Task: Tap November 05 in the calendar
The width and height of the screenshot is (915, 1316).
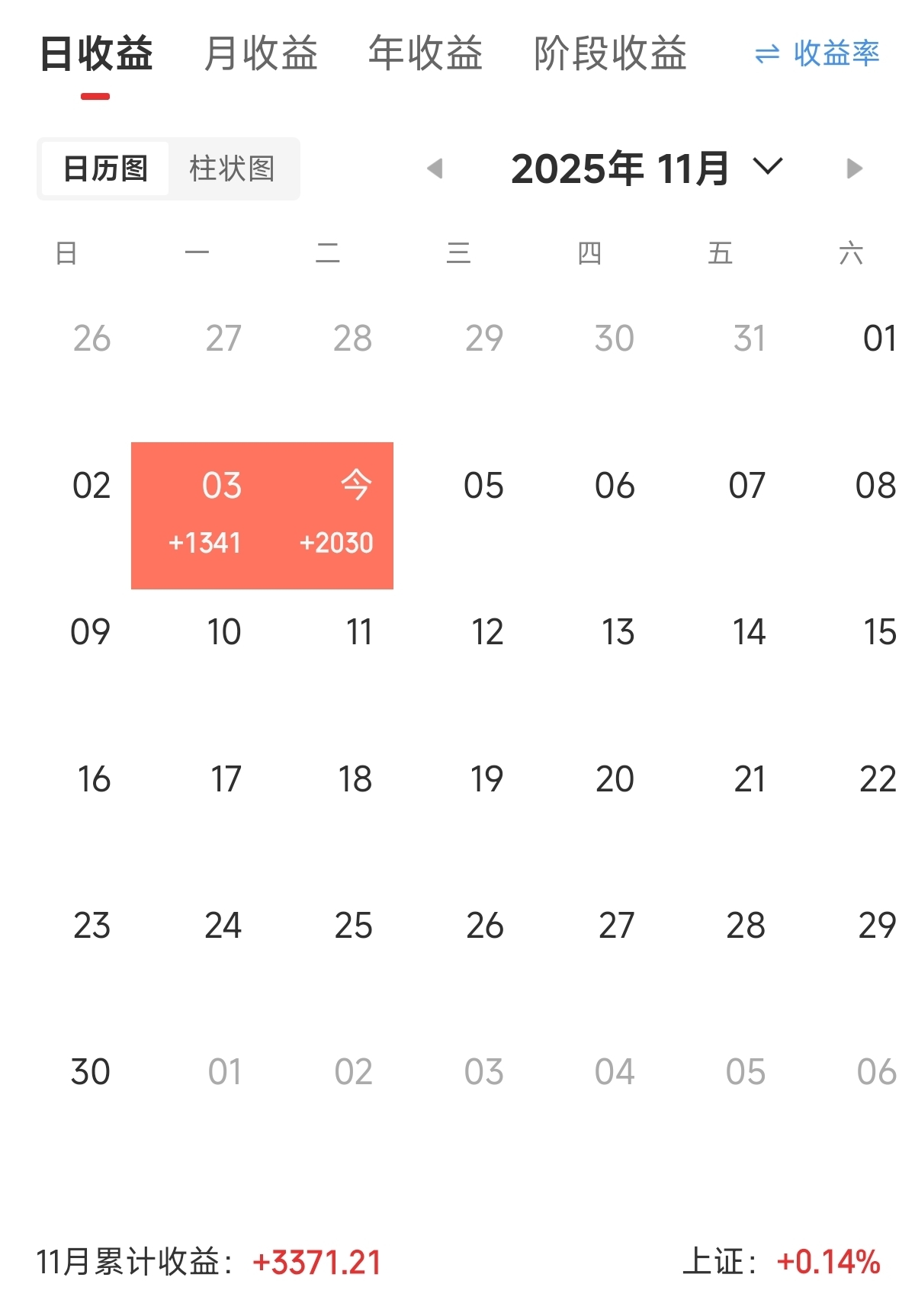Action: click(483, 486)
